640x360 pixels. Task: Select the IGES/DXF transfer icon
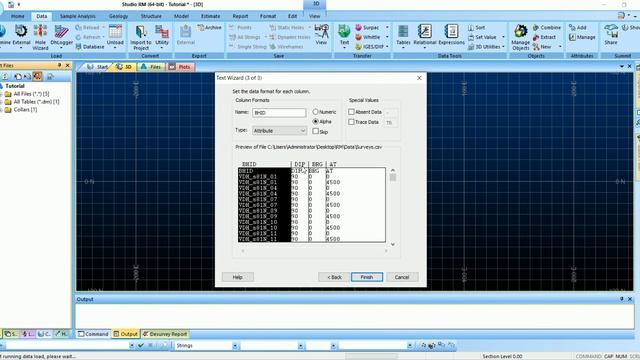(369, 47)
